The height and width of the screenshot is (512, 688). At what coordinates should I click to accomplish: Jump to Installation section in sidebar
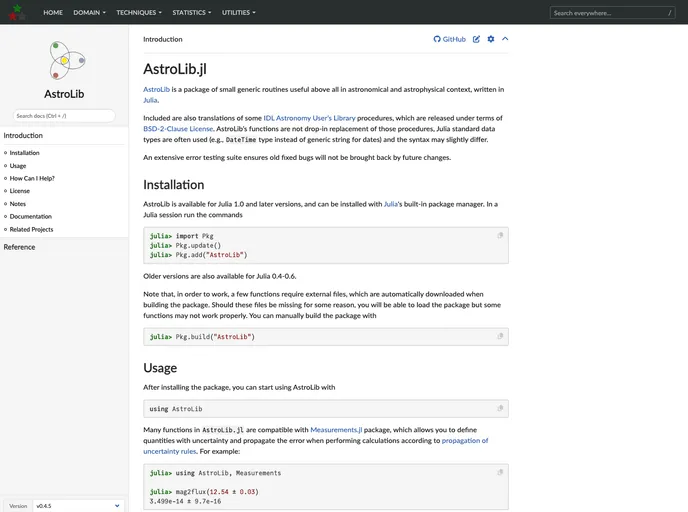25,153
